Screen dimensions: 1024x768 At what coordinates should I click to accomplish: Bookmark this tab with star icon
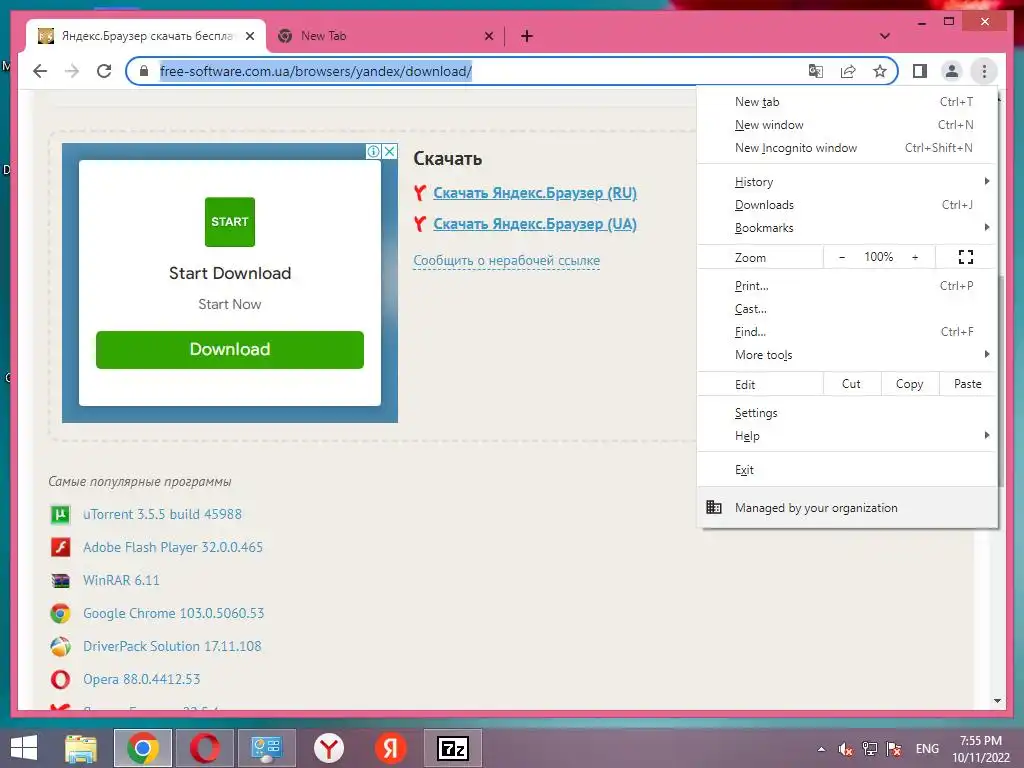(880, 71)
